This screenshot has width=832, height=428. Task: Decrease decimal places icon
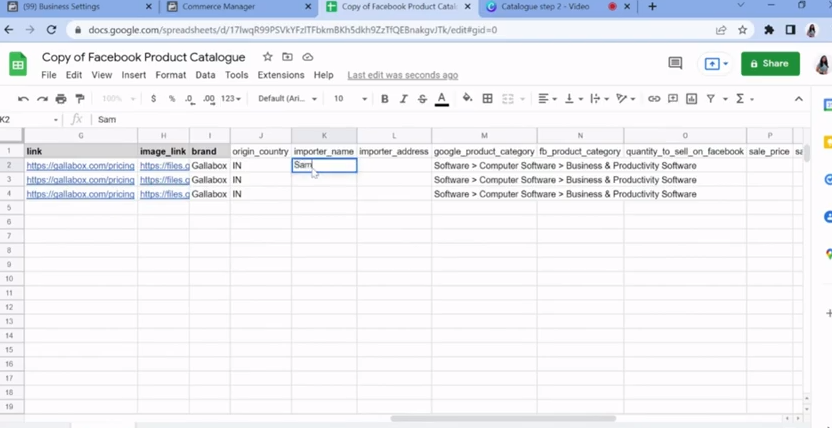coord(189,99)
